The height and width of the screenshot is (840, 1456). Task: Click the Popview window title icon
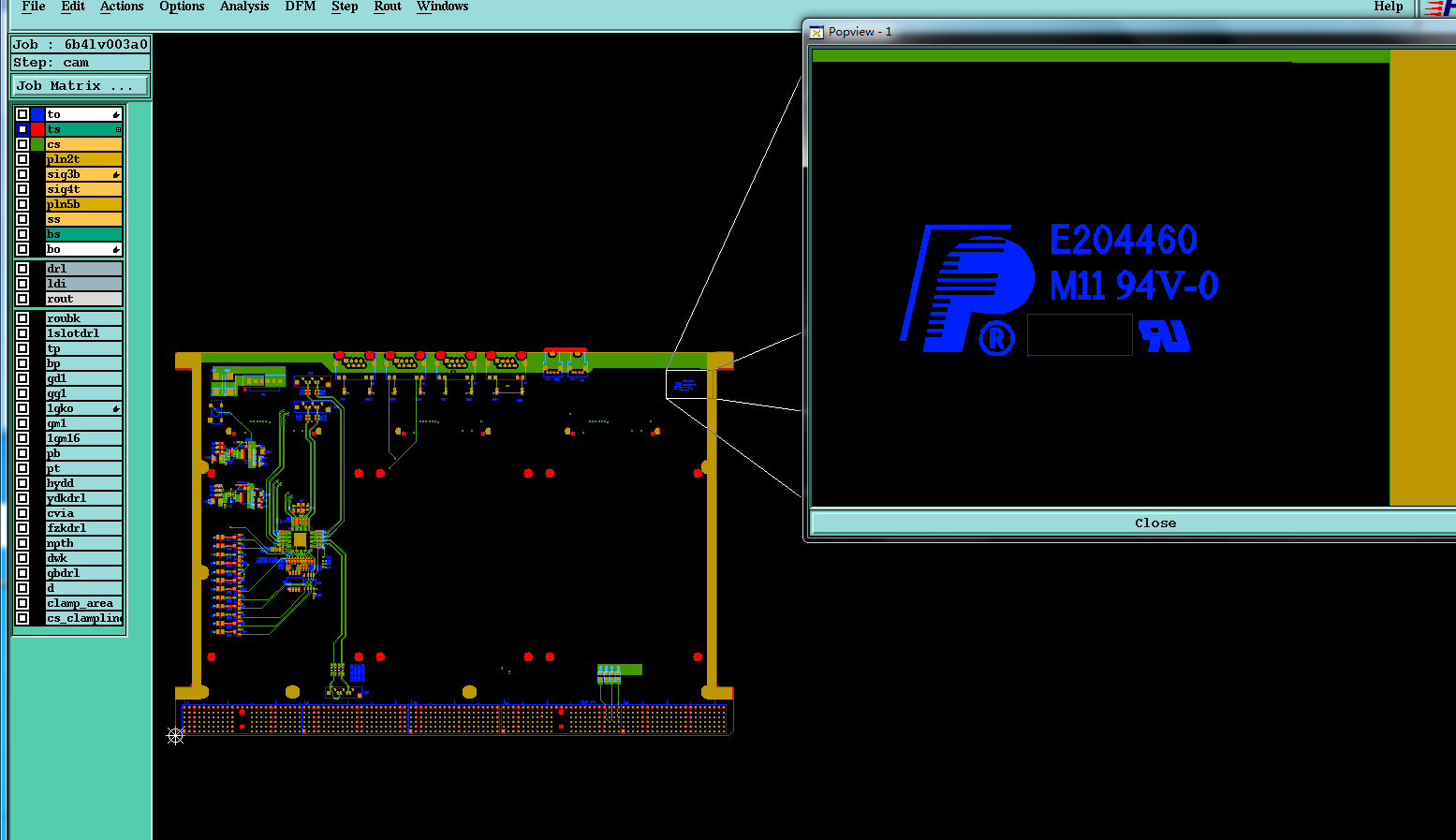(816, 32)
